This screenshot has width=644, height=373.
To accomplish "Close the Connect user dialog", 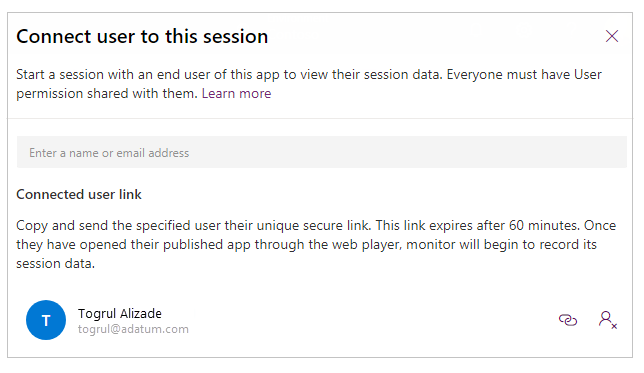I will [x=612, y=36].
